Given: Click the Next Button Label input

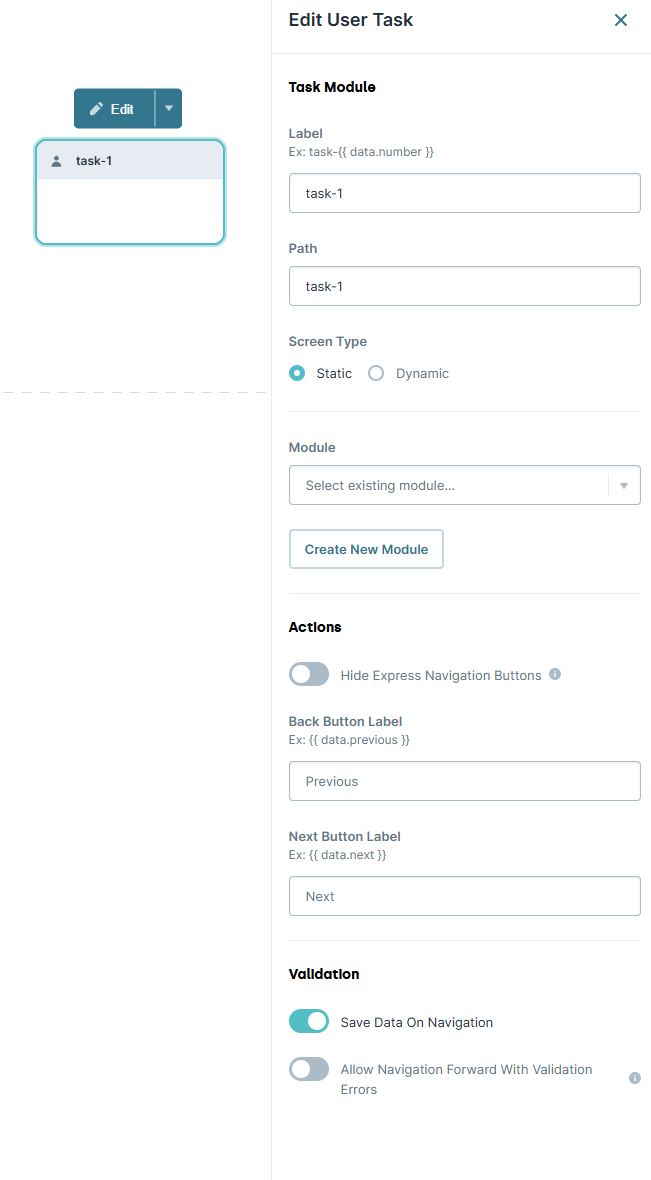Looking at the screenshot, I should (x=465, y=895).
